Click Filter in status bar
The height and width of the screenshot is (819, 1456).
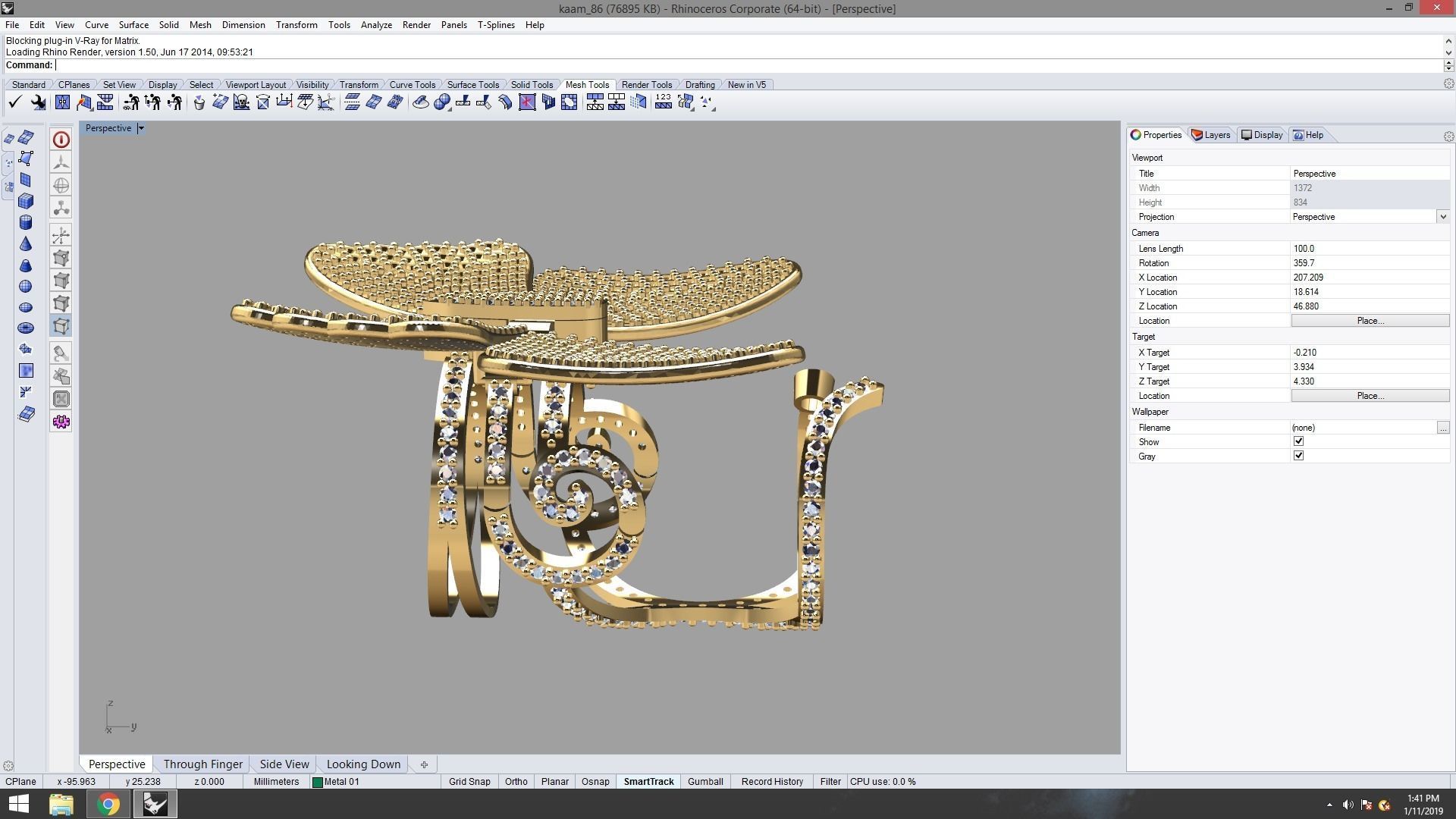830,782
